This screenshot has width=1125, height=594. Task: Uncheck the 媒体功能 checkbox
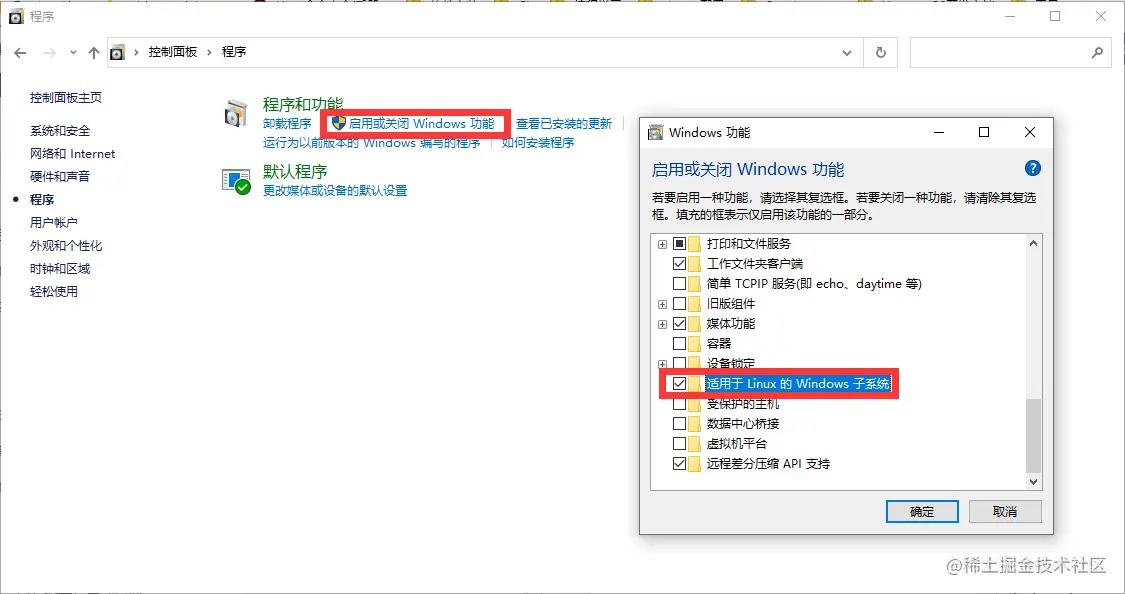pyautogui.click(x=679, y=324)
